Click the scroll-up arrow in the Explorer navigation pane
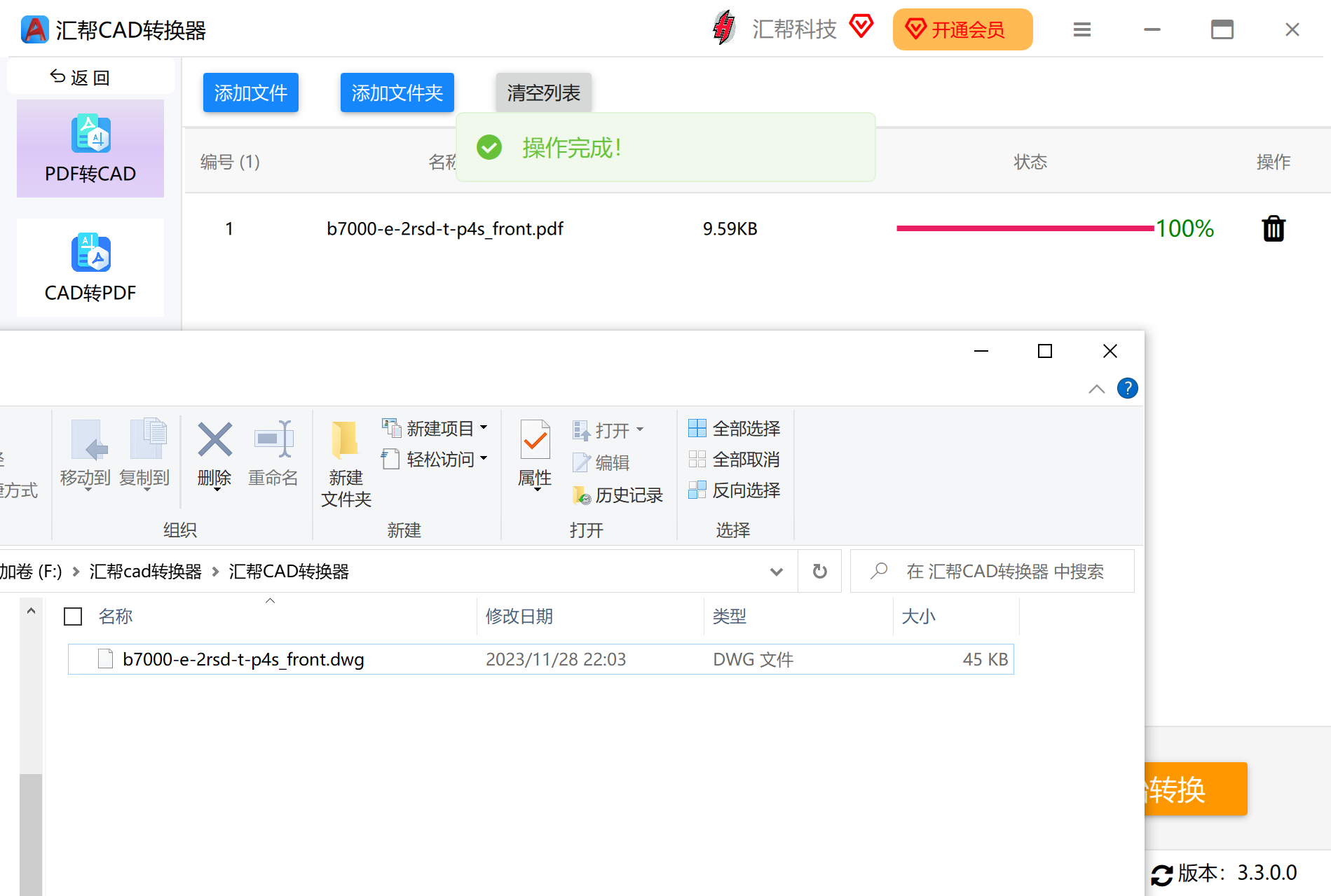1331x896 pixels. [x=31, y=612]
